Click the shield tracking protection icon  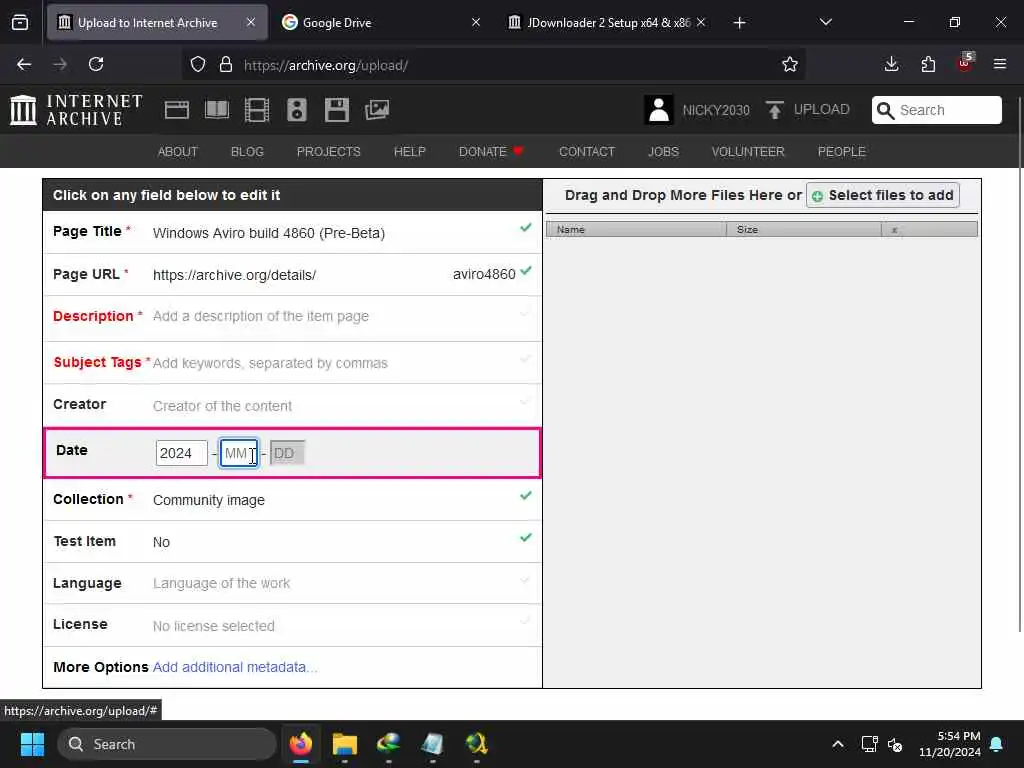tap(198, 65)
